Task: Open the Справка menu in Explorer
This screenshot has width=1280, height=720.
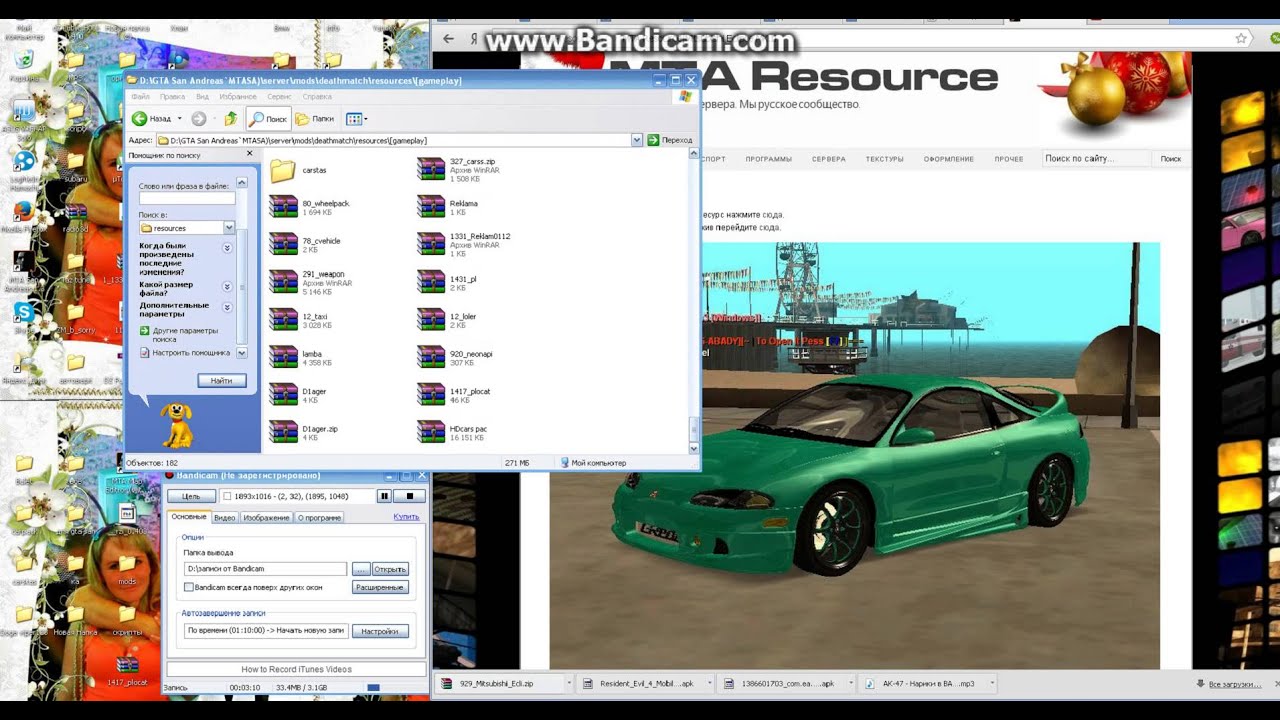Action: [x=317, y=97]
